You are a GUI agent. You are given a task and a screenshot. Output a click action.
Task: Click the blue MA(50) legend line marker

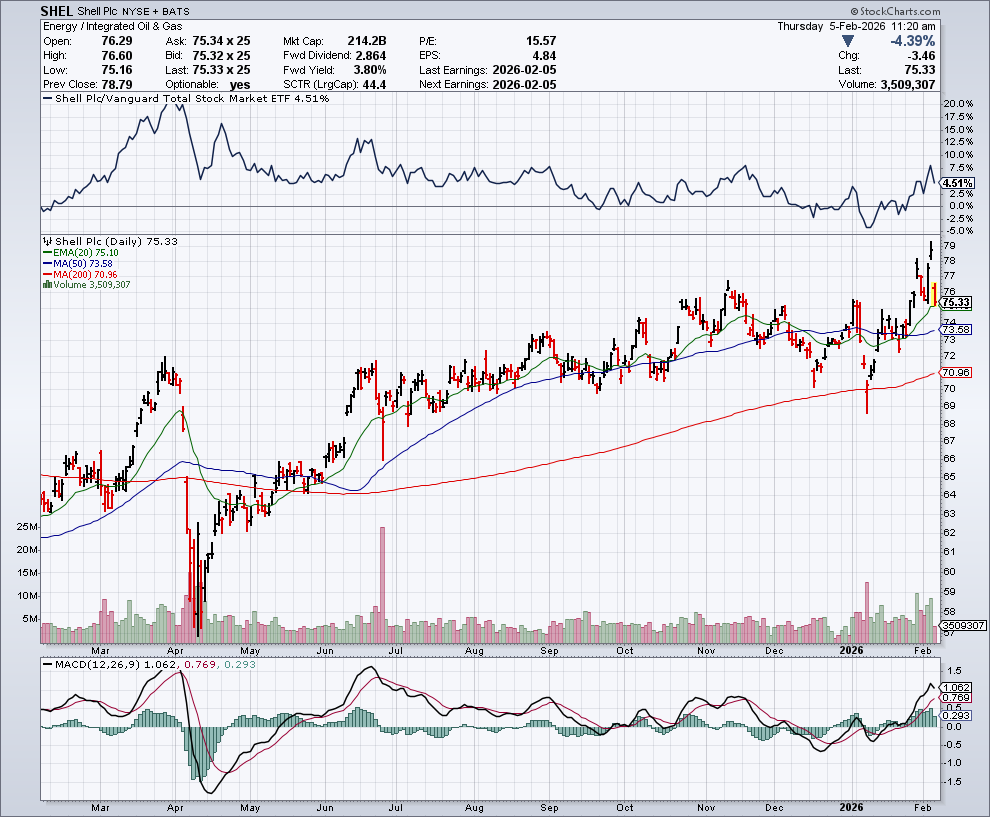coord(45,263)
